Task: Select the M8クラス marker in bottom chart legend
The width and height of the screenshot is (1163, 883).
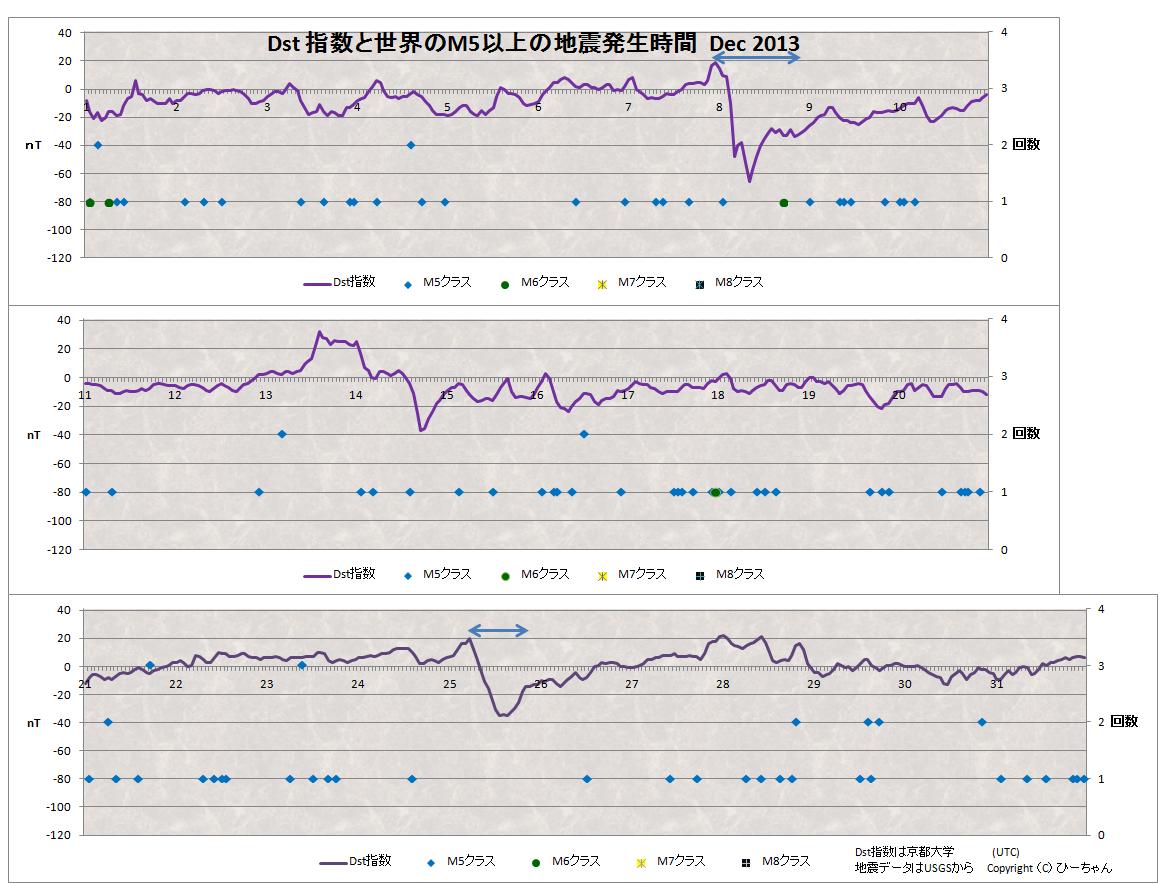Action: [745, 862]
